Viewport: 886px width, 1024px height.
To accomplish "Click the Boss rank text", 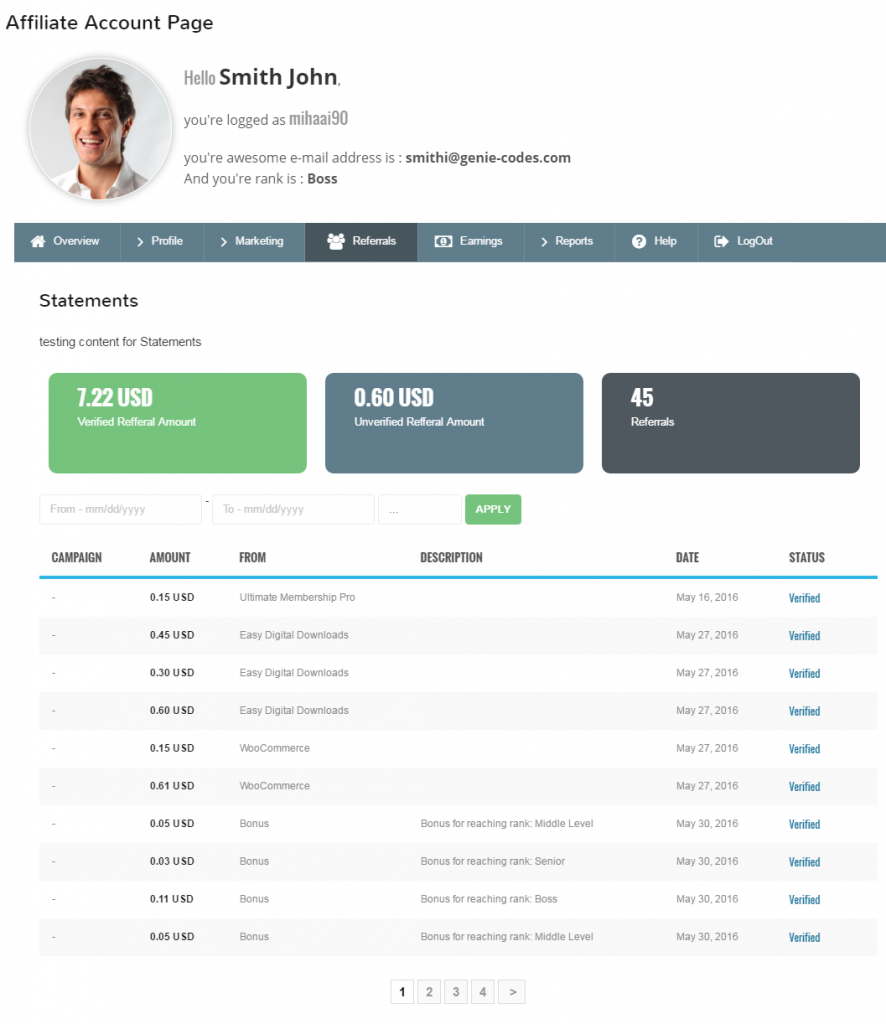I will [x=323, y=179].
